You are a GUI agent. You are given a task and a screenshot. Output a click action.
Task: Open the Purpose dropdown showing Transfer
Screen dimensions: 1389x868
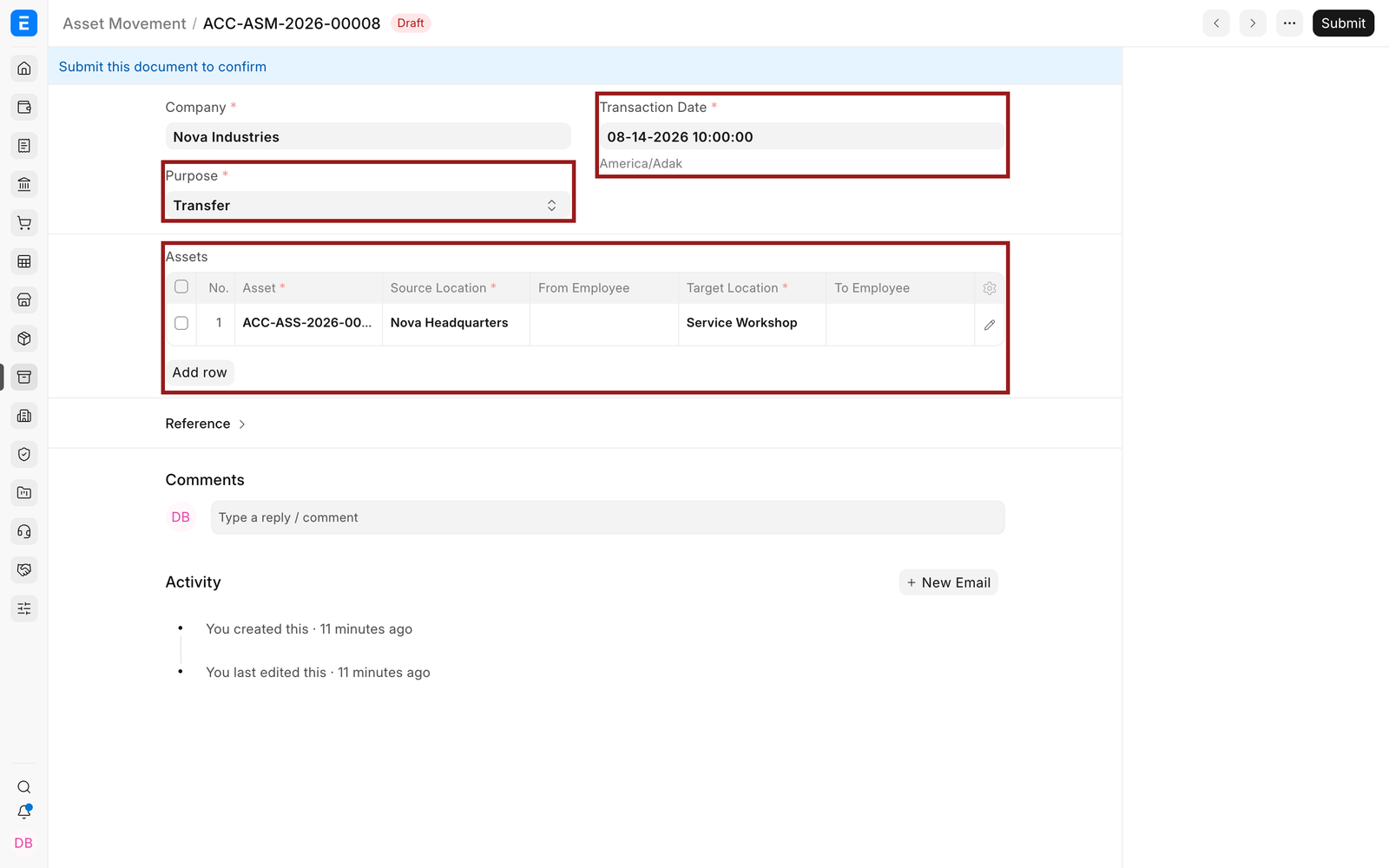point(368,206)
